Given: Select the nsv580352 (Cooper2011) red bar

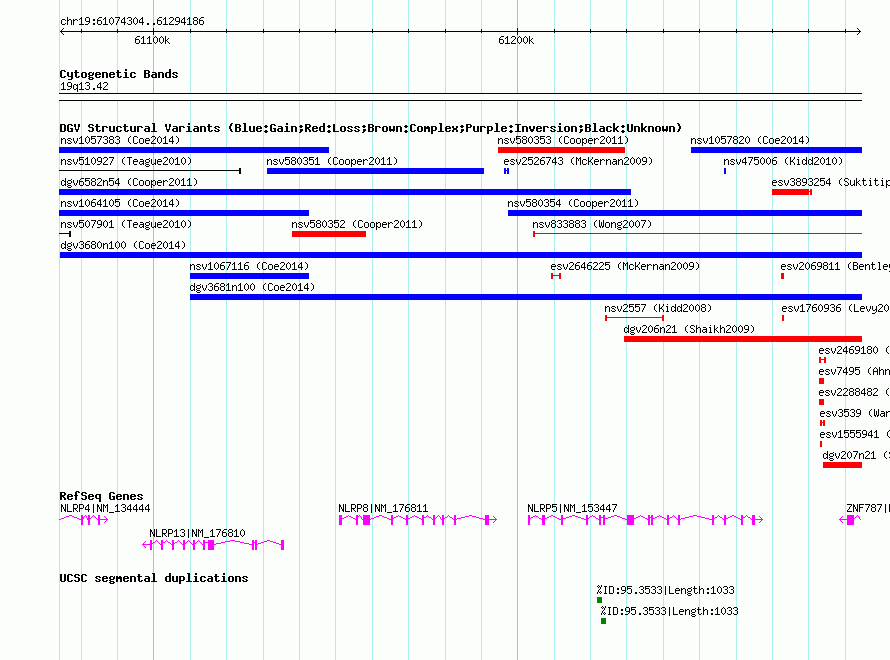Looking at the screenshot, I should 329,234.
